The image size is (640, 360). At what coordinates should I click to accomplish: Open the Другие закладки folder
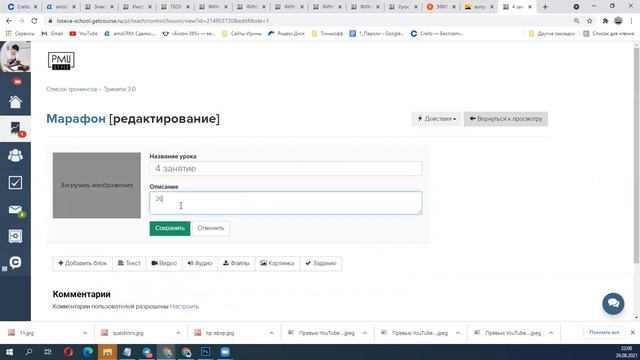[551, 33]
